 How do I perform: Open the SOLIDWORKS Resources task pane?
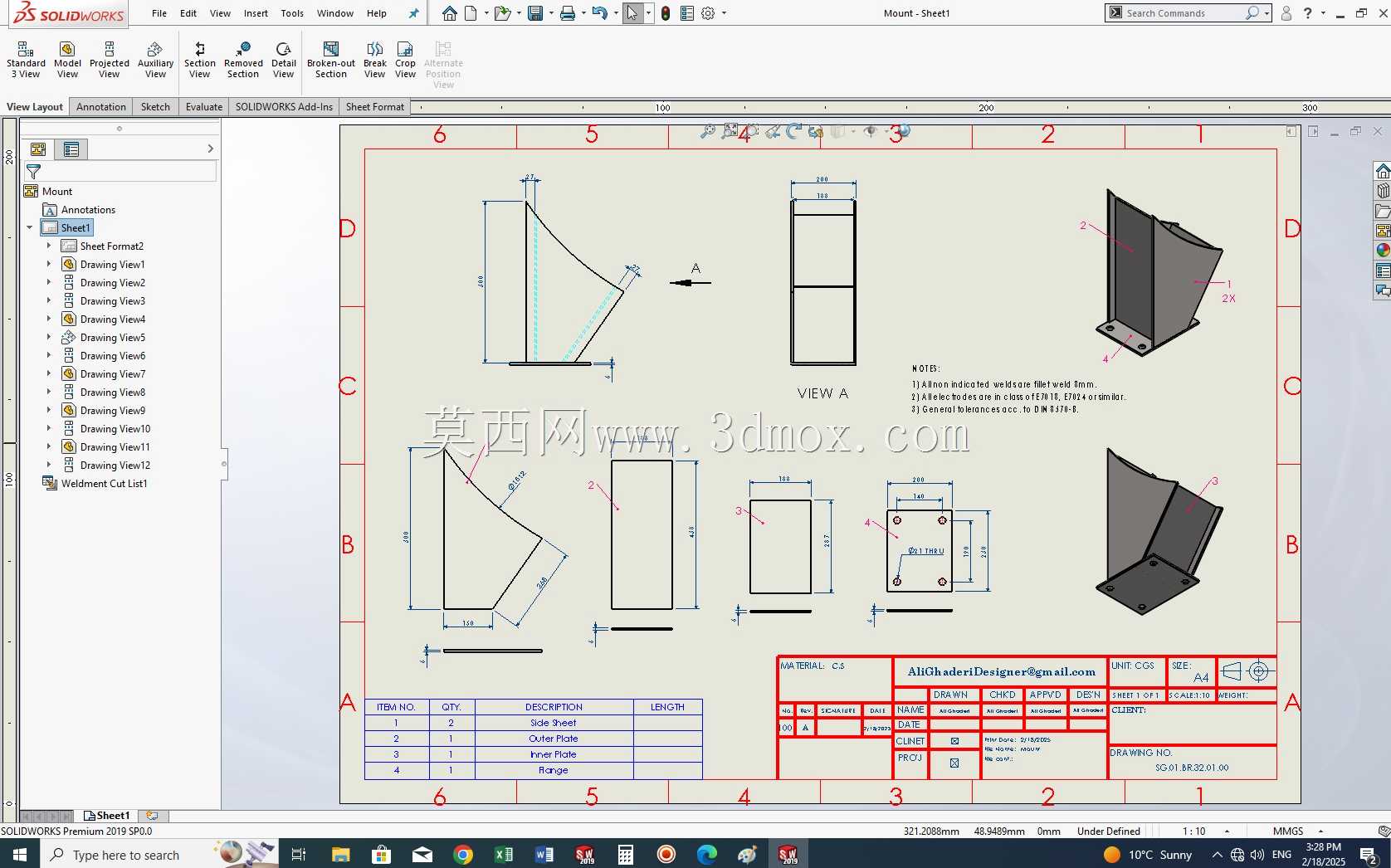1383,171
